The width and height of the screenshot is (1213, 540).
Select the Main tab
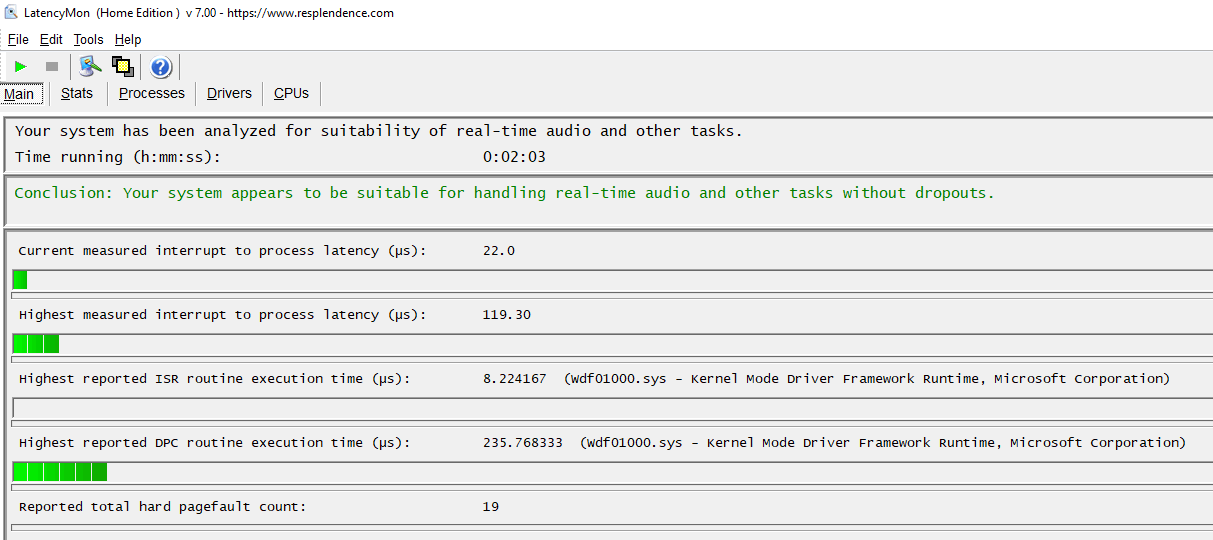click(19, 94)
